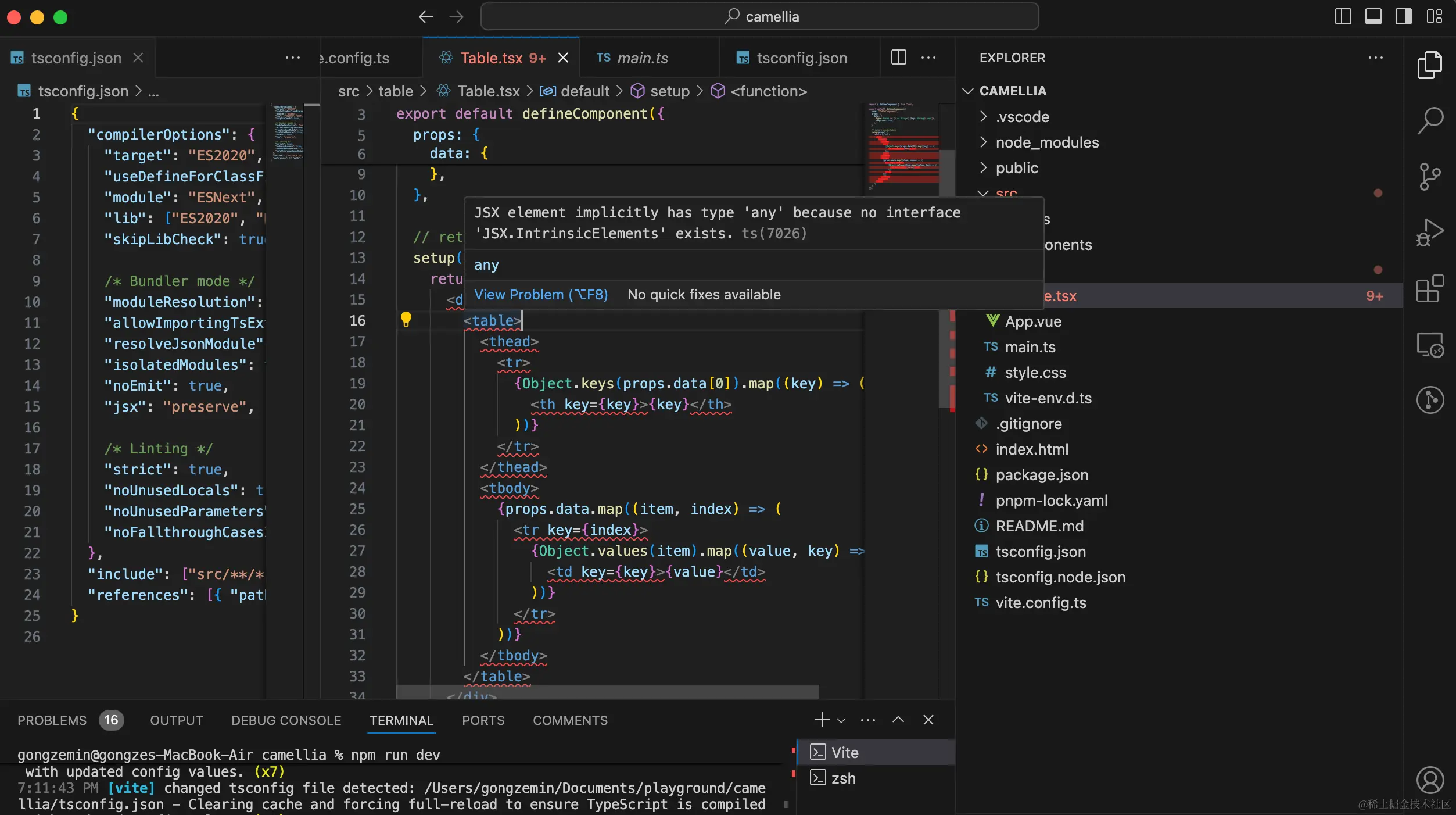Screen dimensions: 1456x815
Task: Open the new terminal launch profile dropdown
Action: point(841,720)
